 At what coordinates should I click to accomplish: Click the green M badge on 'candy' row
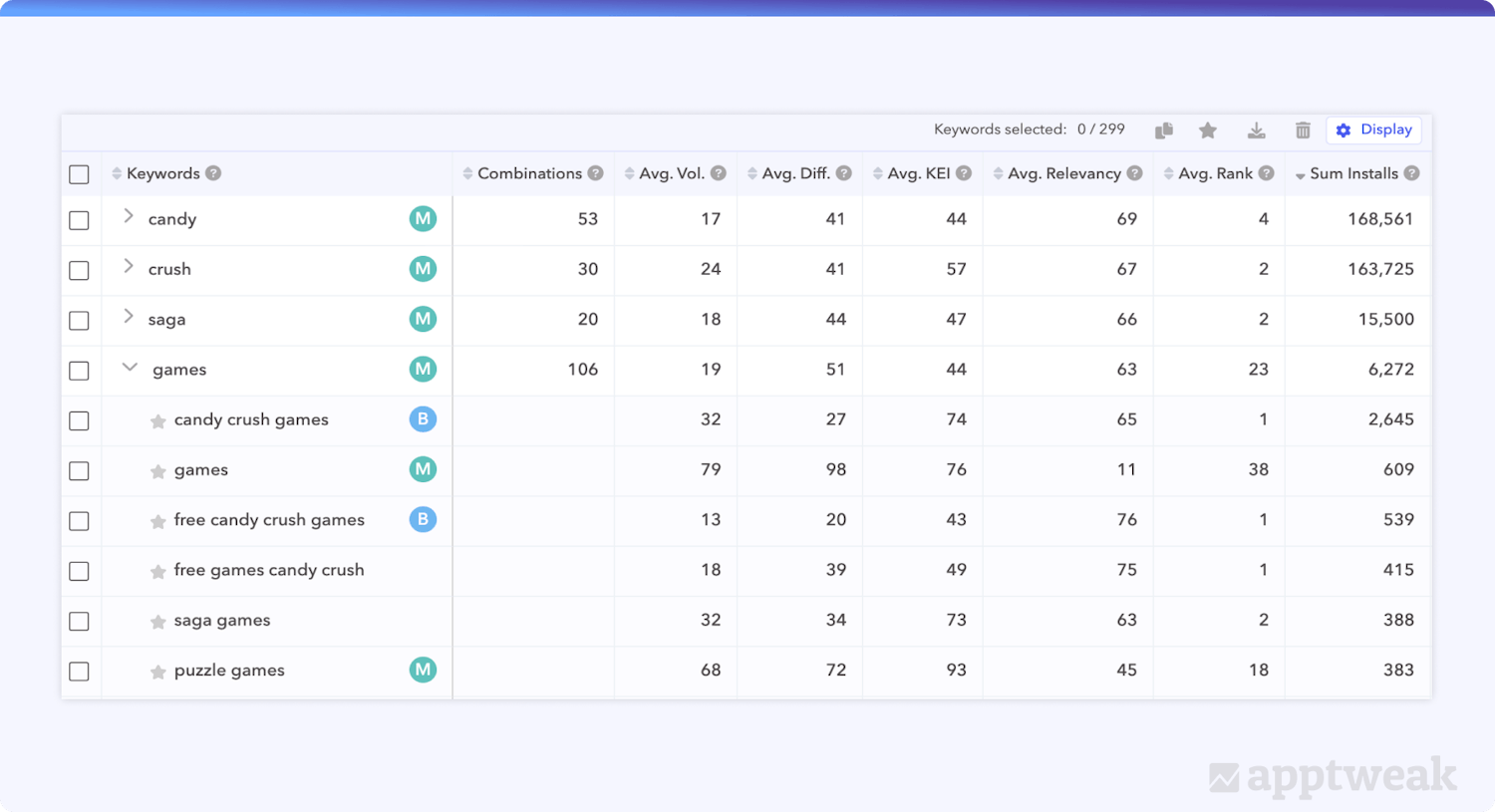pyautogui.click(x=423, y=219)
